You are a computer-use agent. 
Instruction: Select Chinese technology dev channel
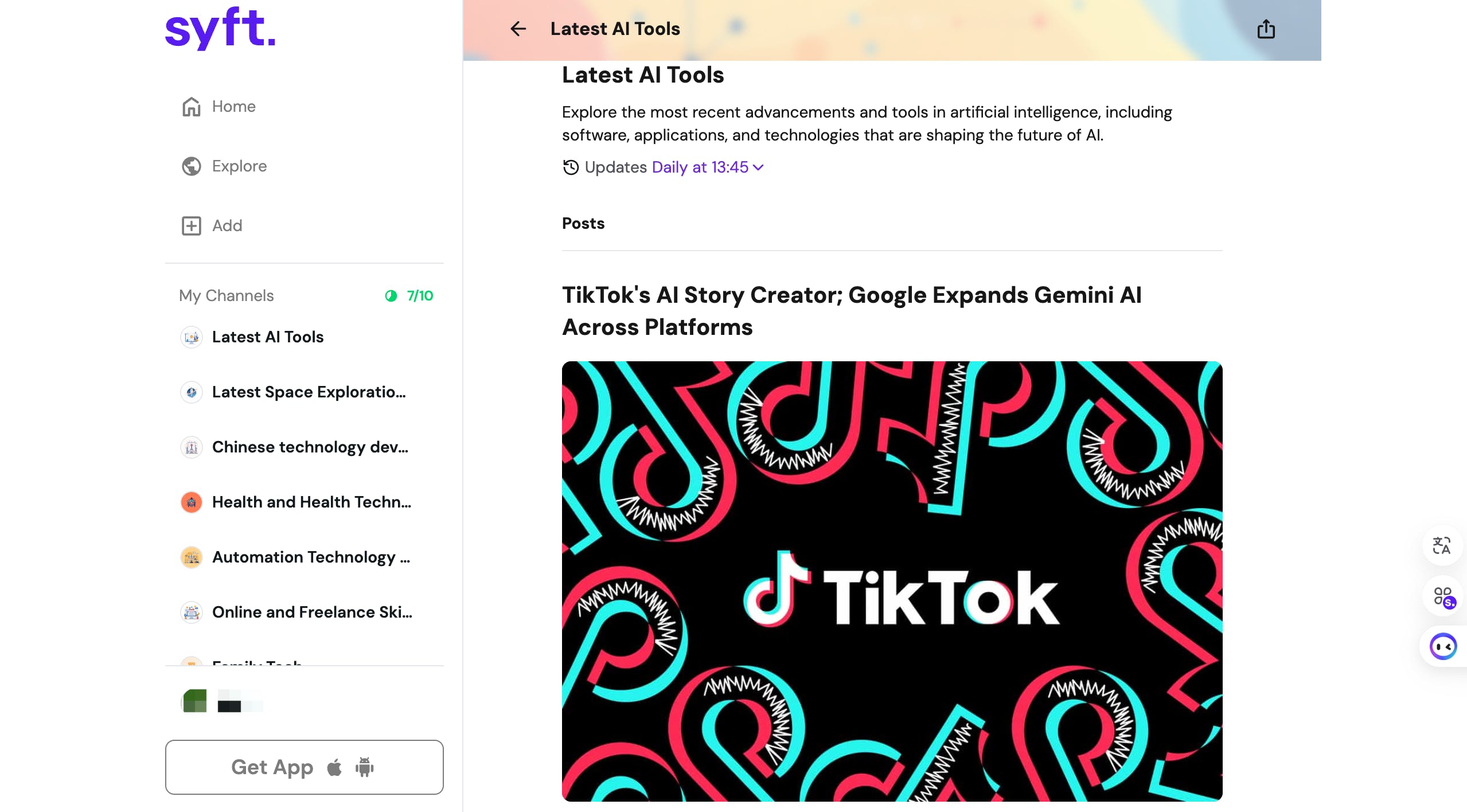tap(310, 447)
